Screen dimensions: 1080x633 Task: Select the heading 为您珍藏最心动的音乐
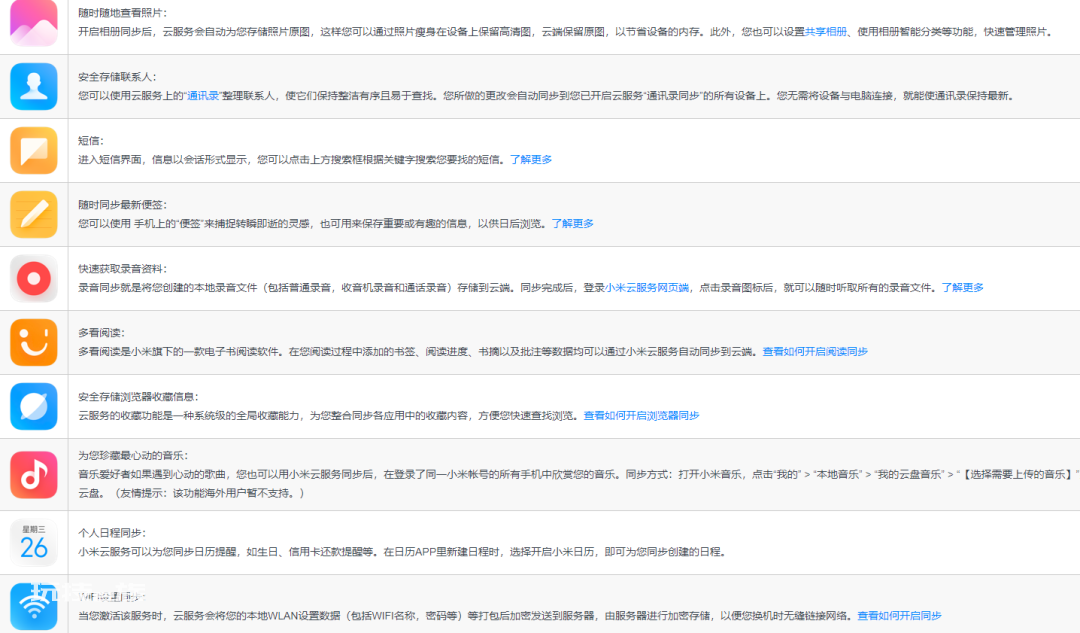pos(133,456)
